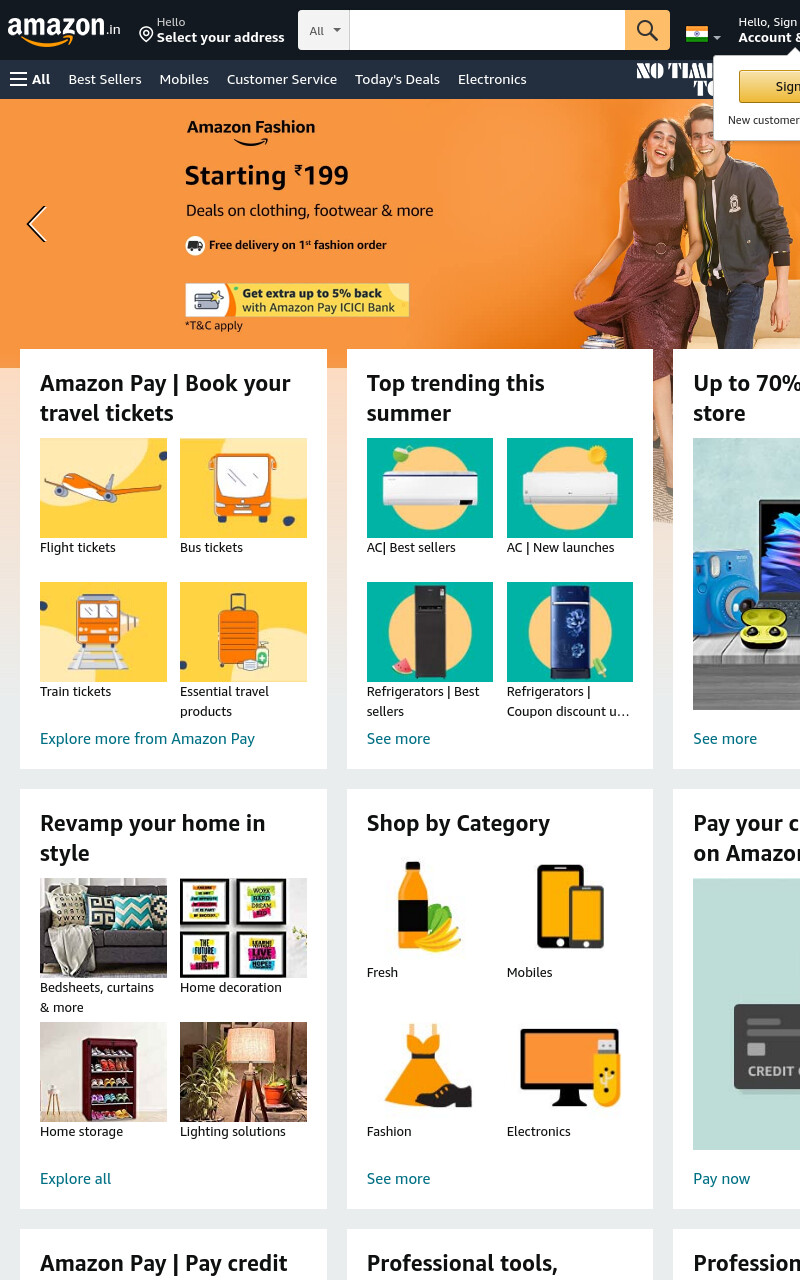800x1280 pixels.
Task: Expand the All search category dropdown
Action: [x=324, y=30]
